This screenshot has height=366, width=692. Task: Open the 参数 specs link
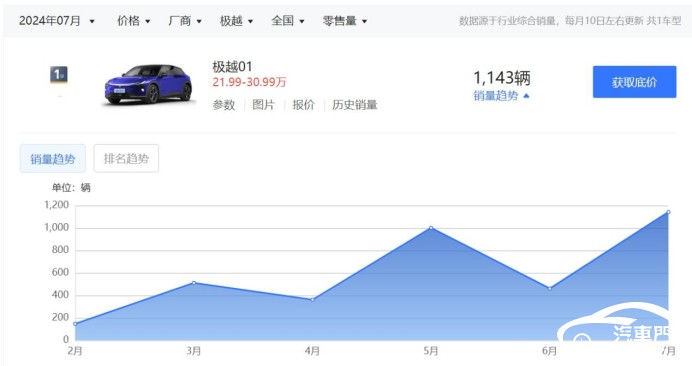pyautogui.click(x=224, y=105)
